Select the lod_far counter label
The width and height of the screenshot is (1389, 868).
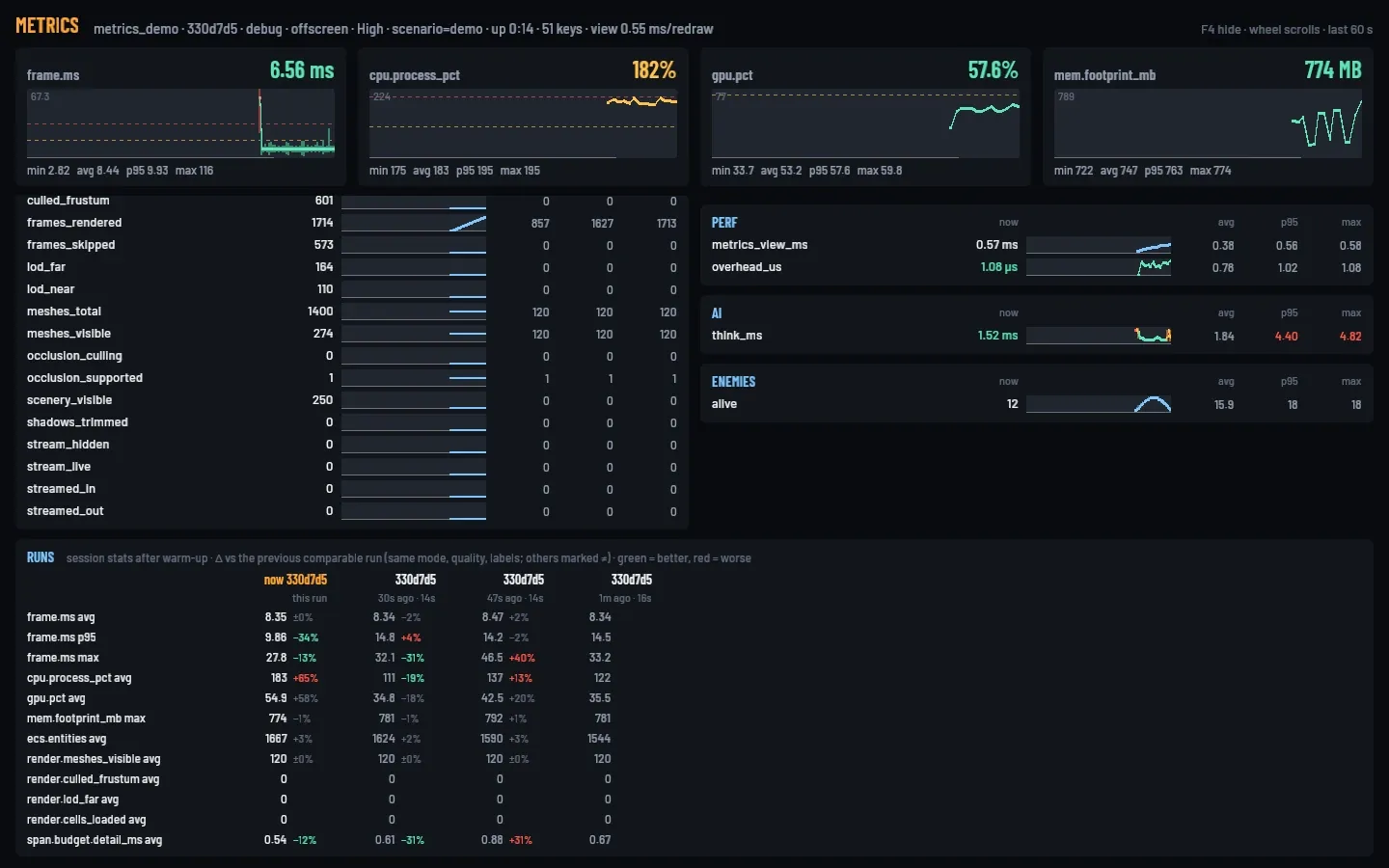[x=46, y=267]
